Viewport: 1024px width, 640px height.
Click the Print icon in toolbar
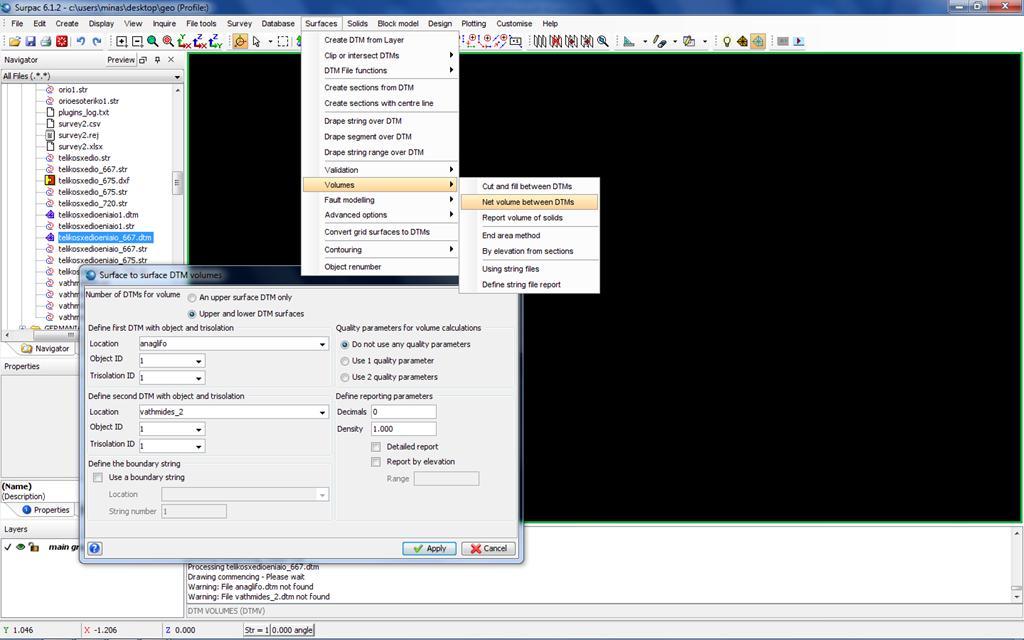click(x=46, y=41)
